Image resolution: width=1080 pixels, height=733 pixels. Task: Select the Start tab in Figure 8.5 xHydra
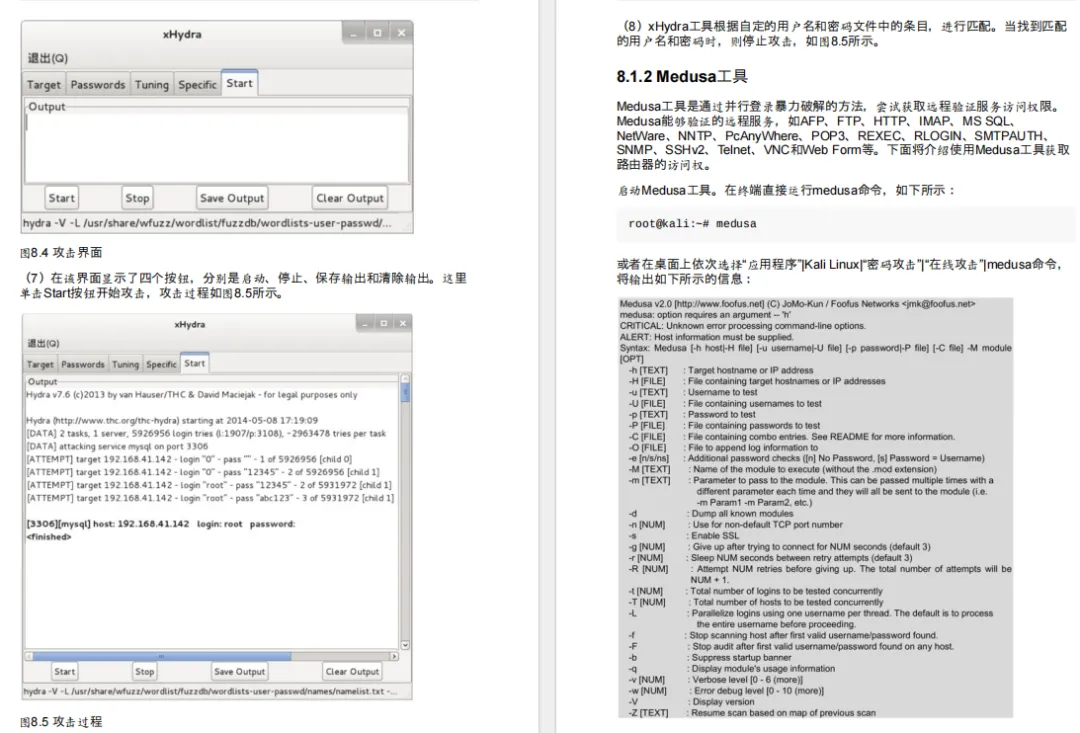[x=194, y=363]
